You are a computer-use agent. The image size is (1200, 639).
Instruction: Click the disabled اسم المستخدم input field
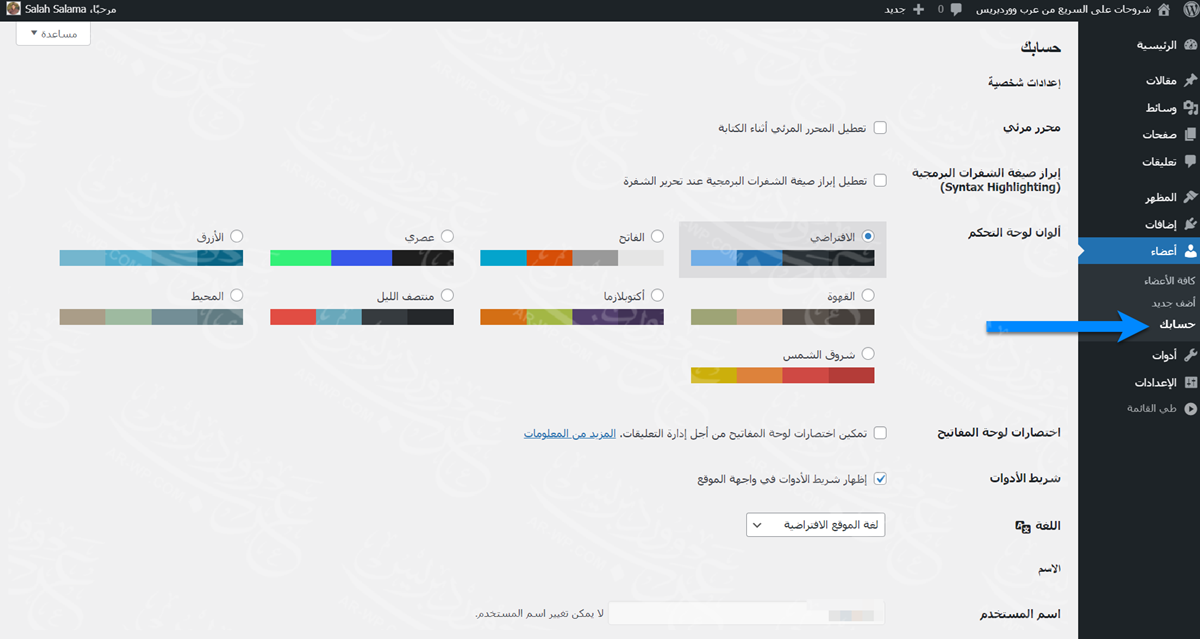click(746, 613)
